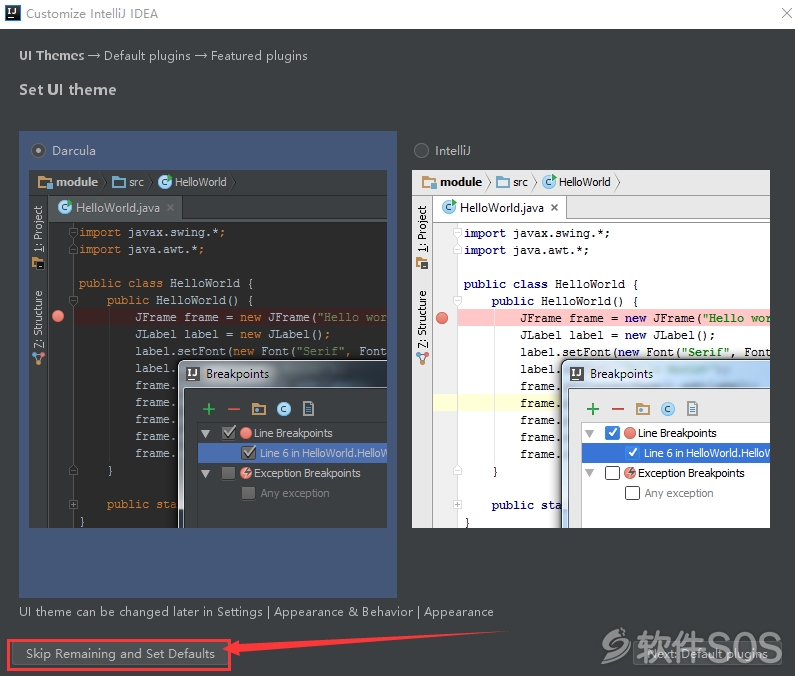Click module folder icon in IntelliJ preview

[x=429, y=182]
